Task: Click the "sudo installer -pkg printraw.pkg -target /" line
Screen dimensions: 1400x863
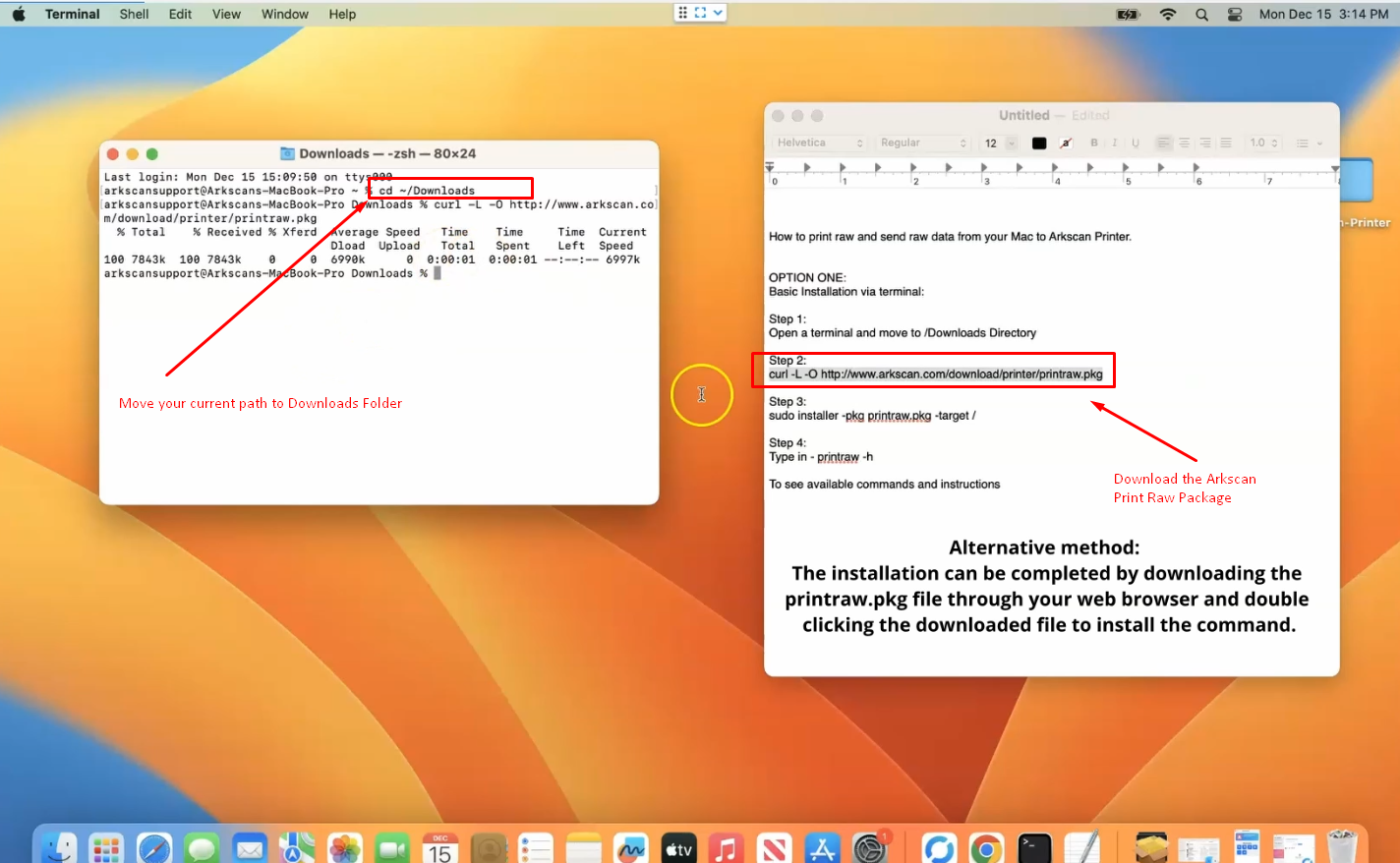Action: [872, 416]
